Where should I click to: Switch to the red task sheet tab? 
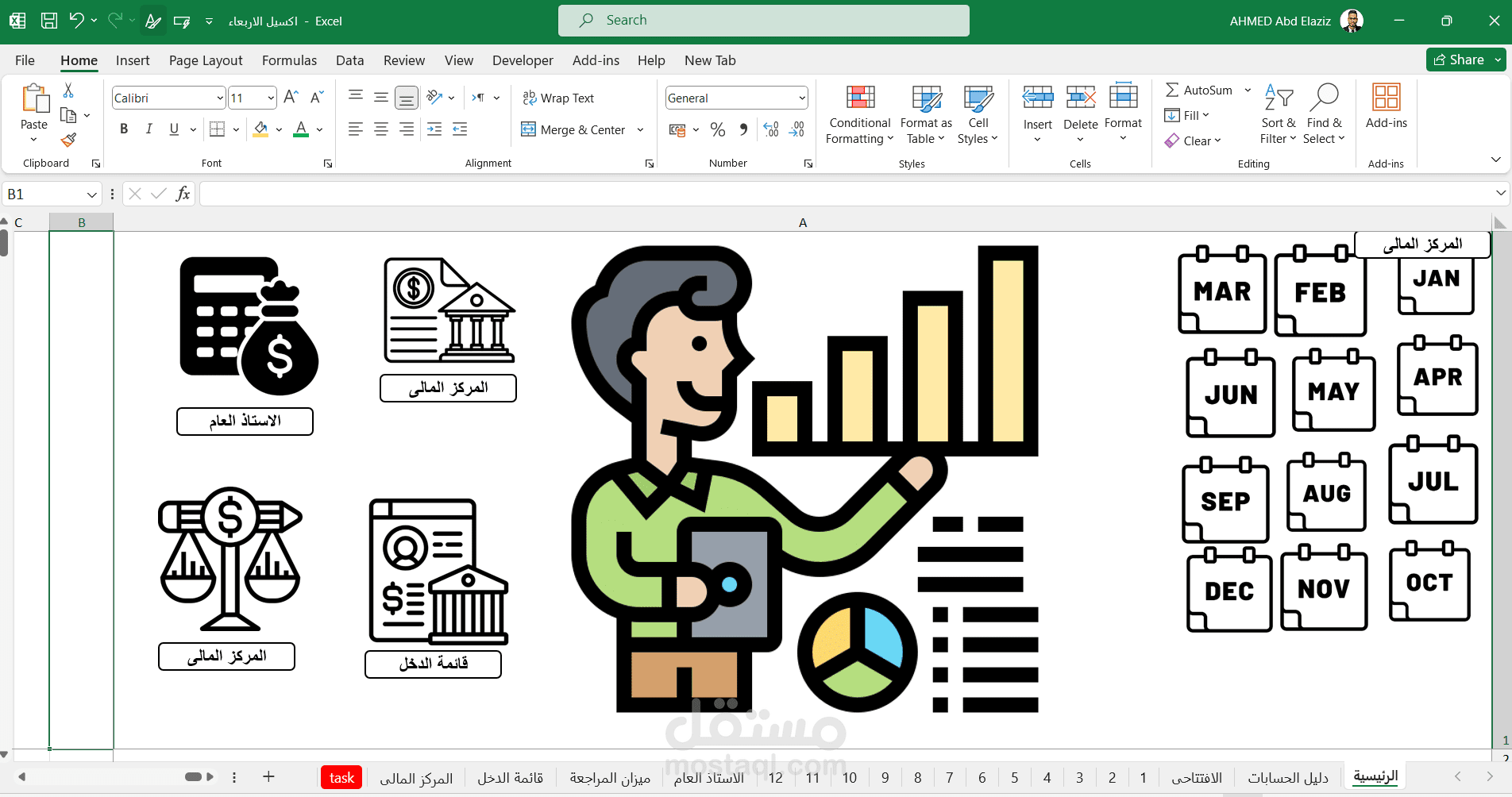click(x=341, y=778)
